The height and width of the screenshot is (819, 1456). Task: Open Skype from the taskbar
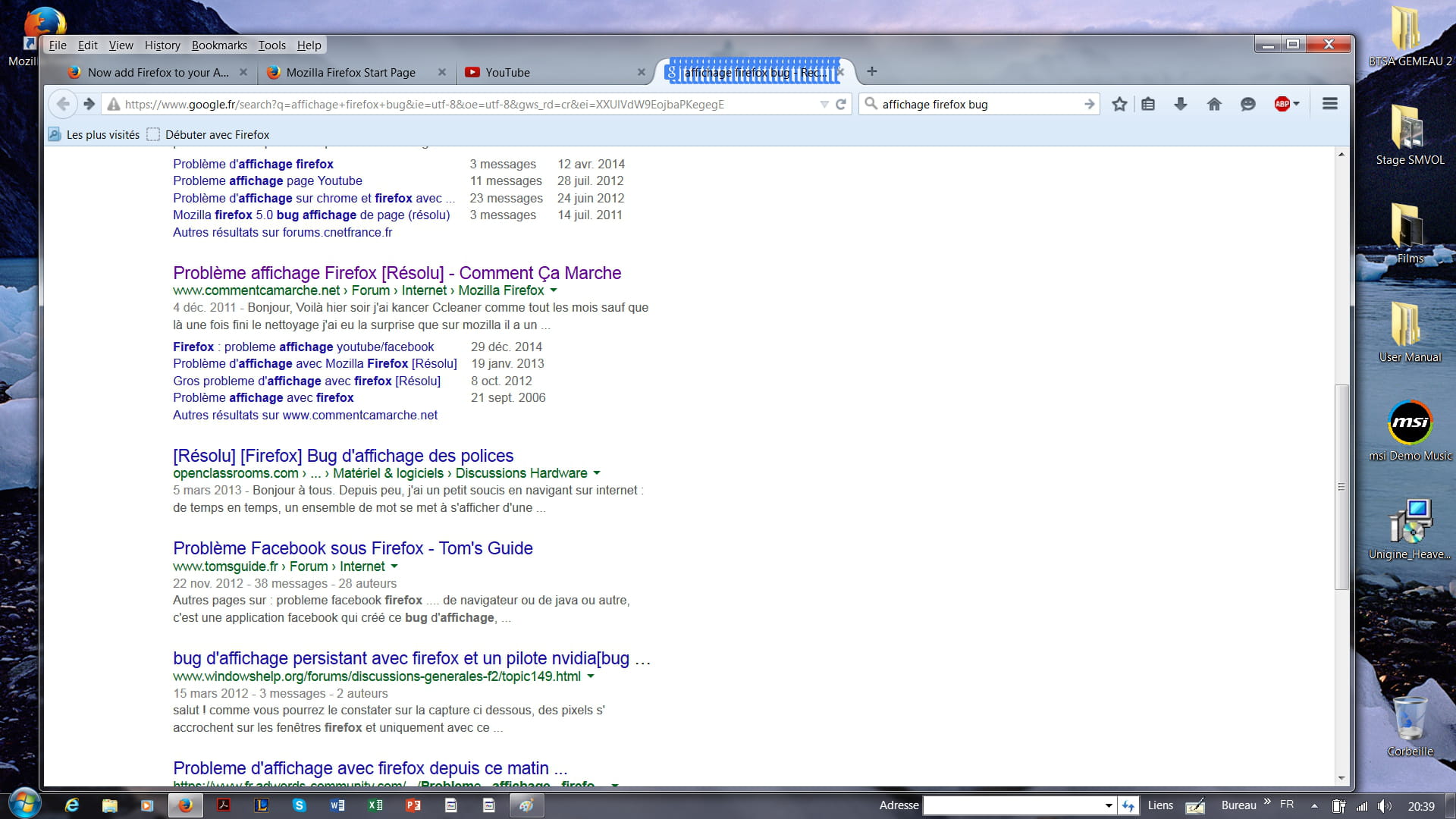tap(300, 805)
